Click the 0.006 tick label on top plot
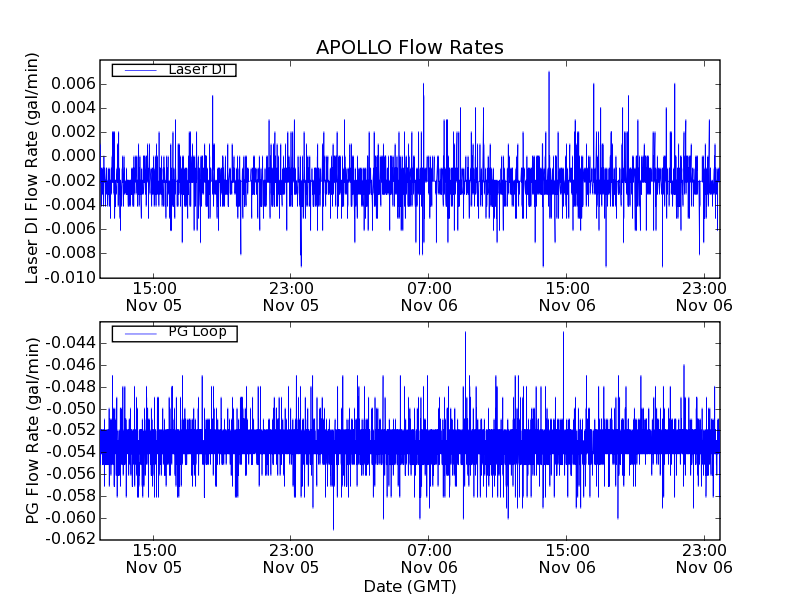 click(x=73, y=84)
